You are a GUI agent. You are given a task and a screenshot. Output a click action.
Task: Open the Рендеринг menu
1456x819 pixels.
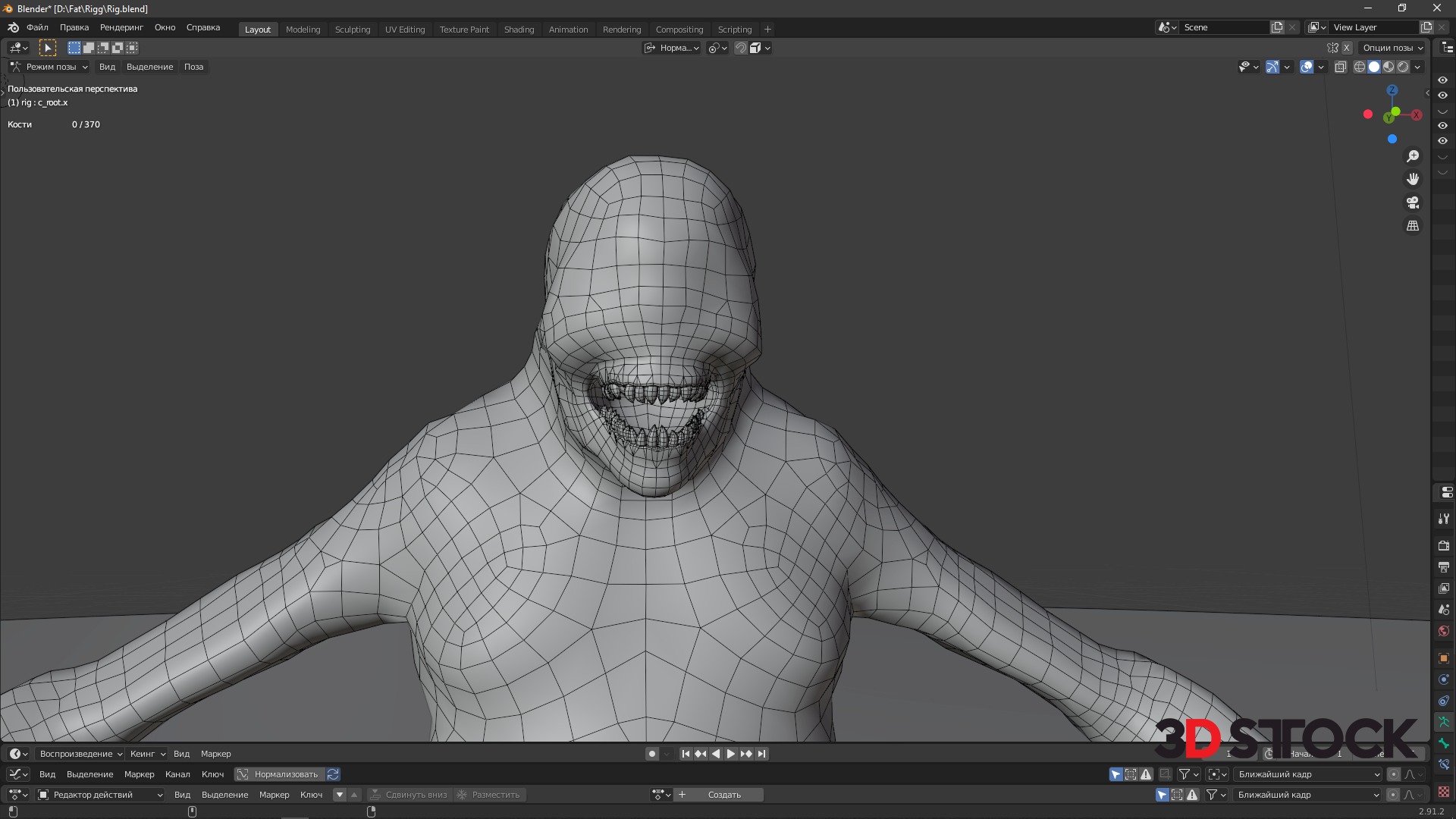[x=121, y=27]
